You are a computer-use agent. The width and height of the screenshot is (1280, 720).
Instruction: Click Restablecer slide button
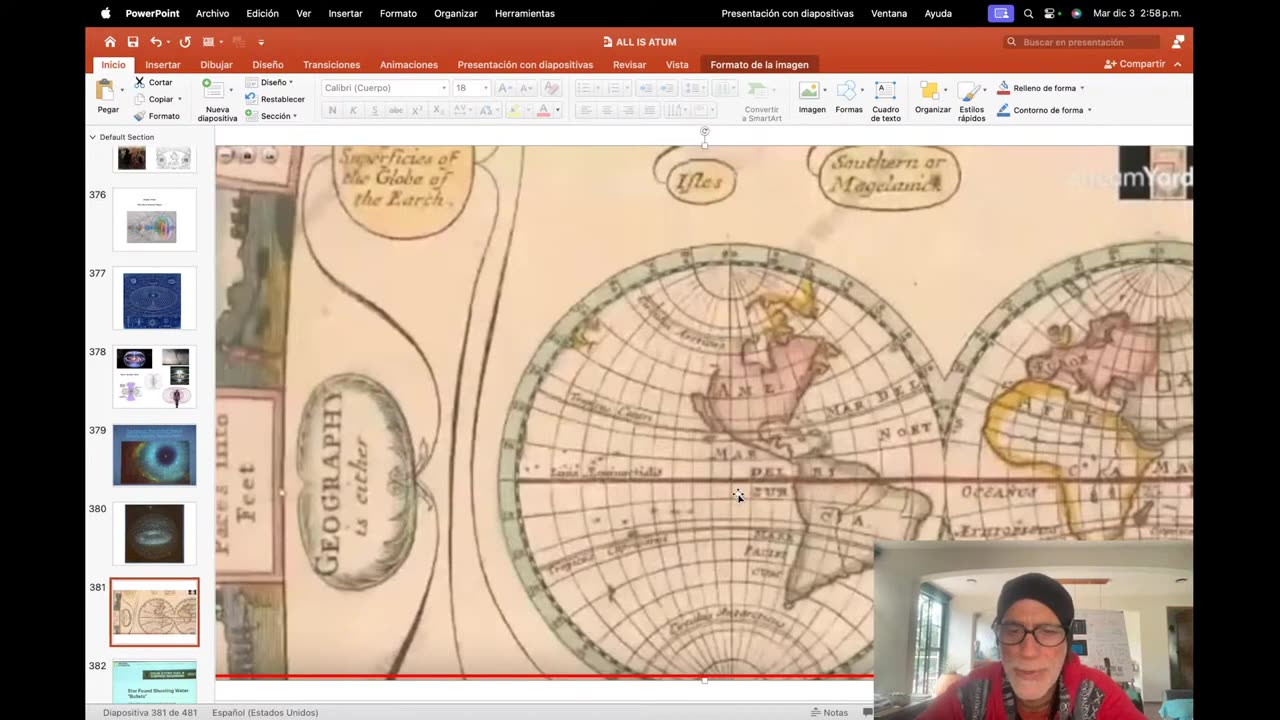point(275,99)
